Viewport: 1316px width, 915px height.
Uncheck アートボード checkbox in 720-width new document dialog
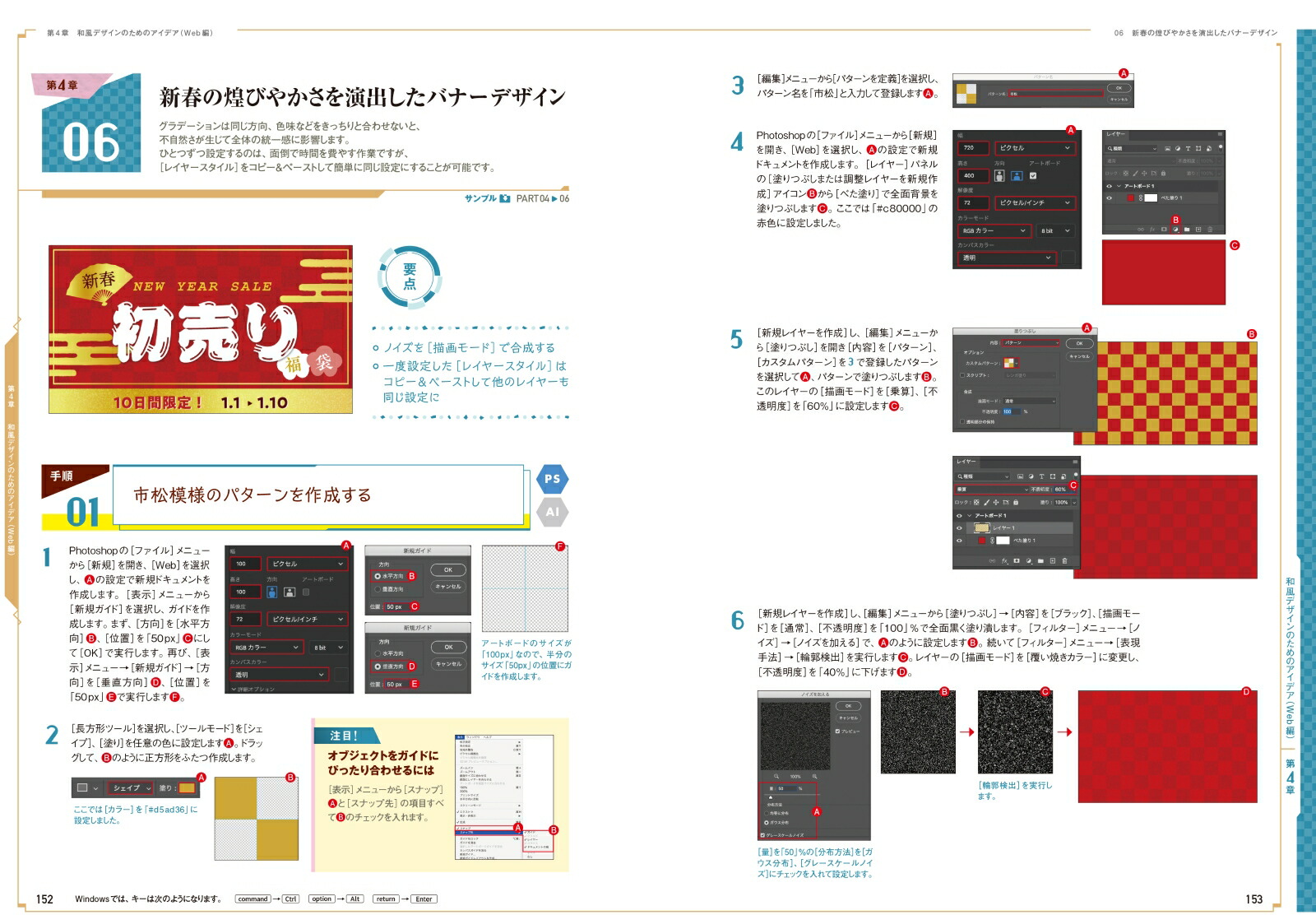coord(1033,175)
